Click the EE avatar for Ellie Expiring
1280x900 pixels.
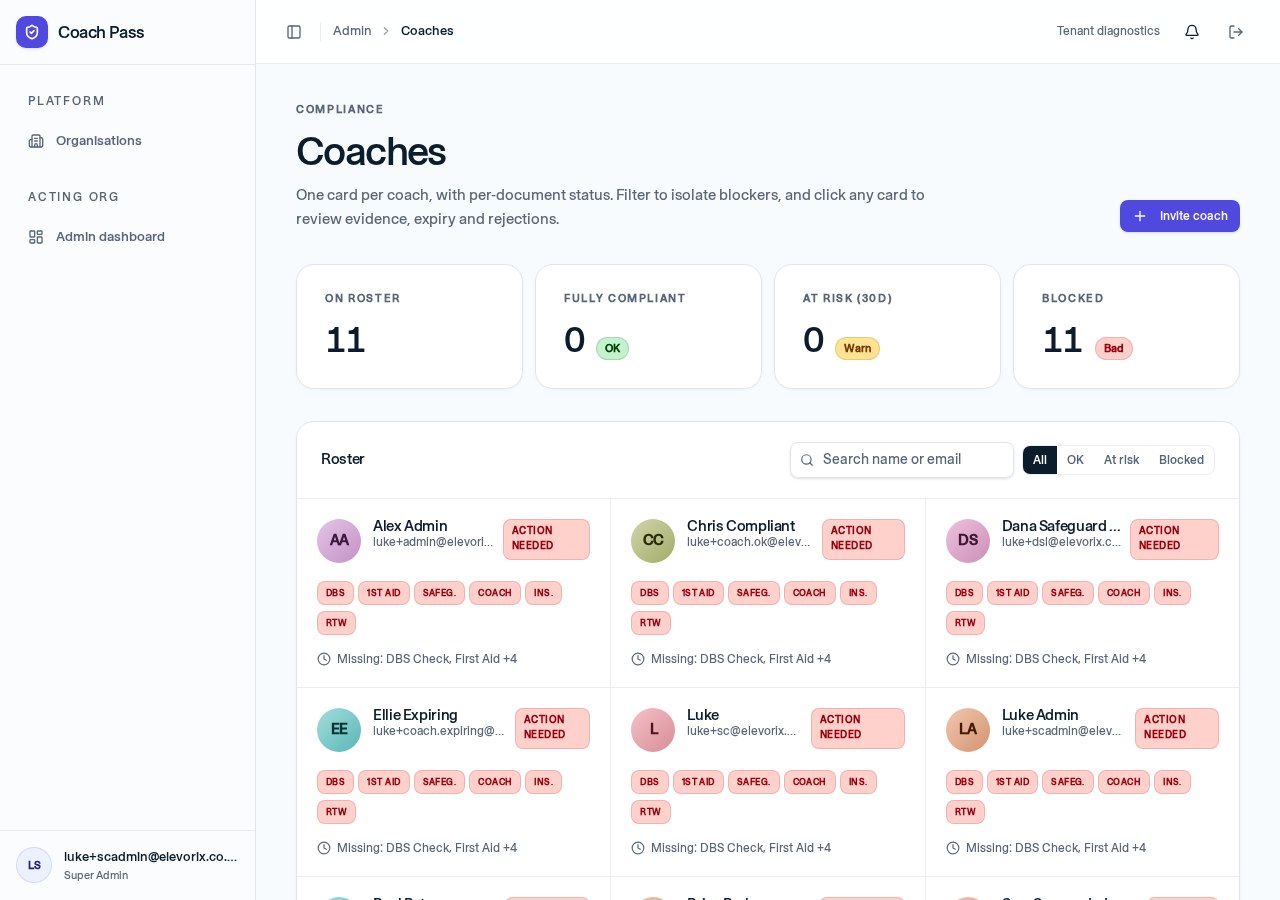339,730
